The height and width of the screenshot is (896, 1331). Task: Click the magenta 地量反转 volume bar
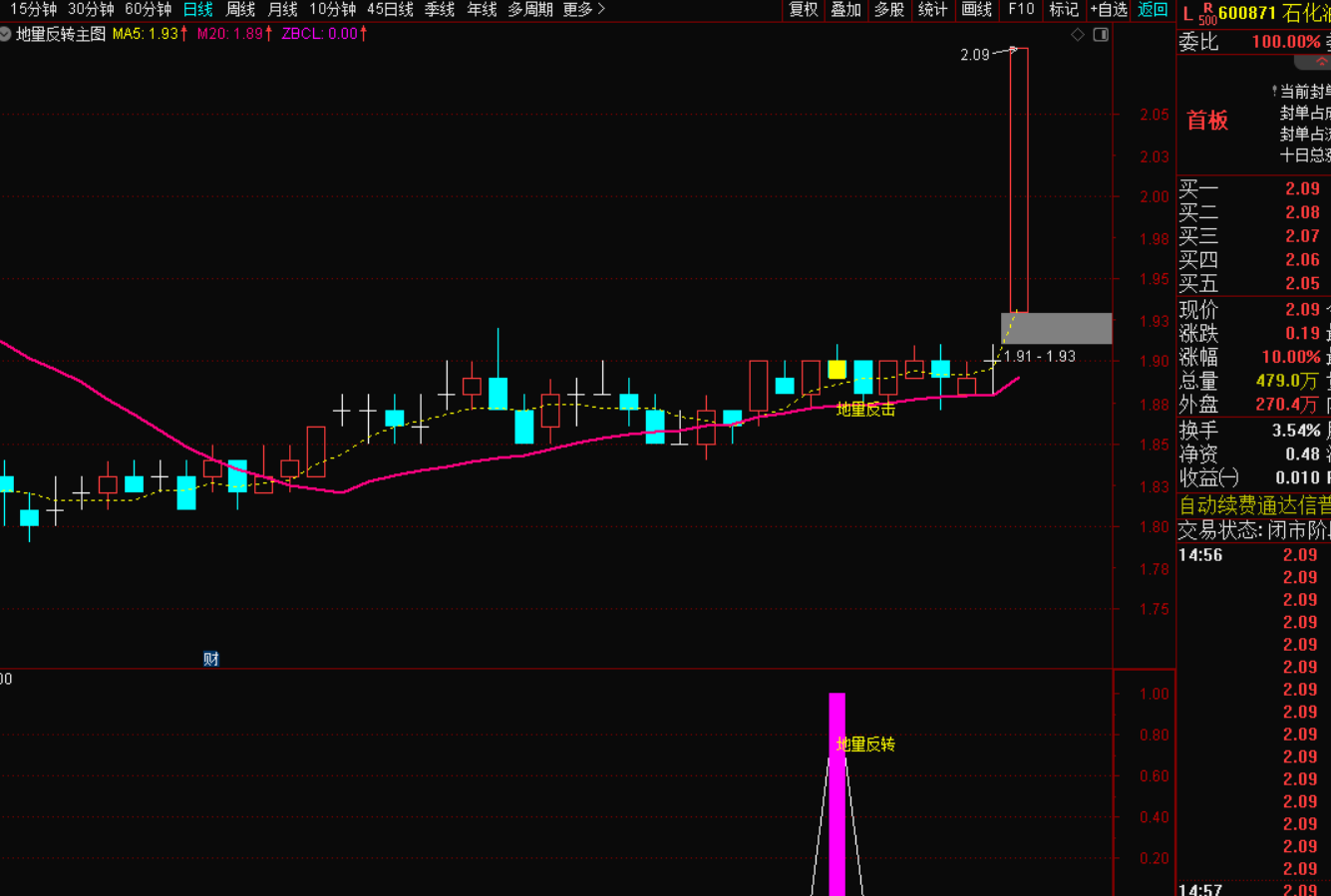[x=836, y=797]
